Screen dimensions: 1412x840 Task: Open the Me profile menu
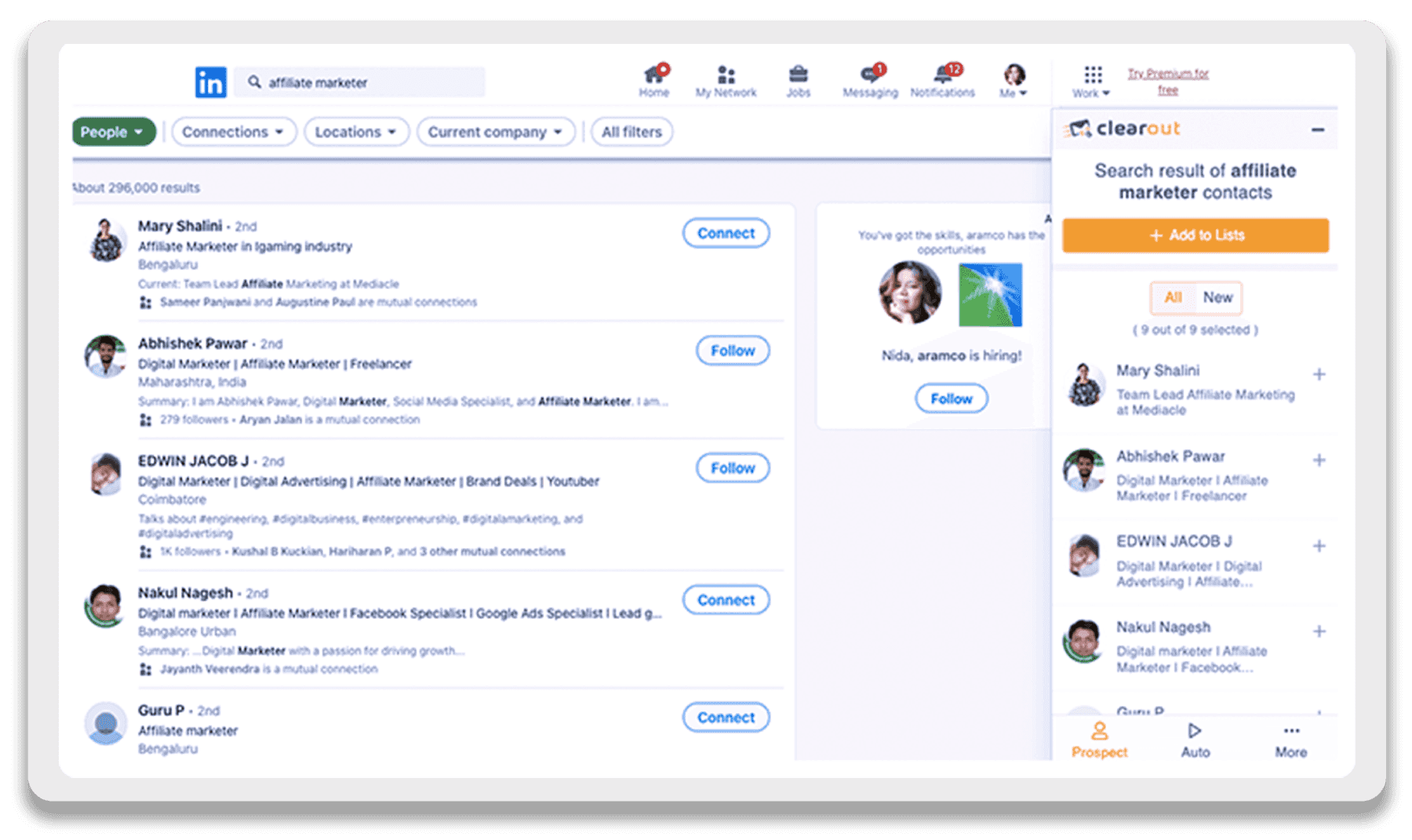coord(1014,81)
